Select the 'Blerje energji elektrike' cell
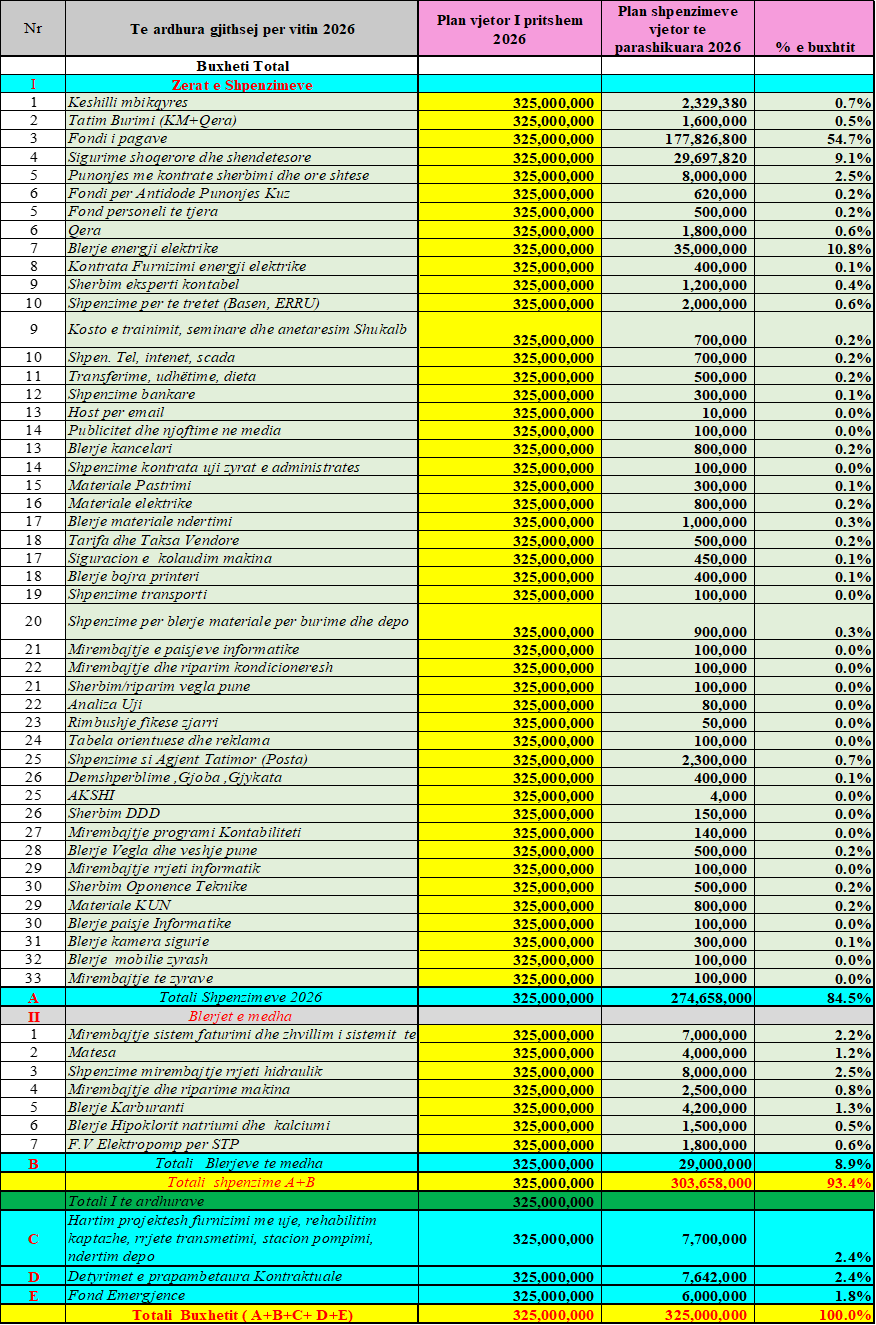This screenshot has width=876, height=1325. [x=143, y=248]
